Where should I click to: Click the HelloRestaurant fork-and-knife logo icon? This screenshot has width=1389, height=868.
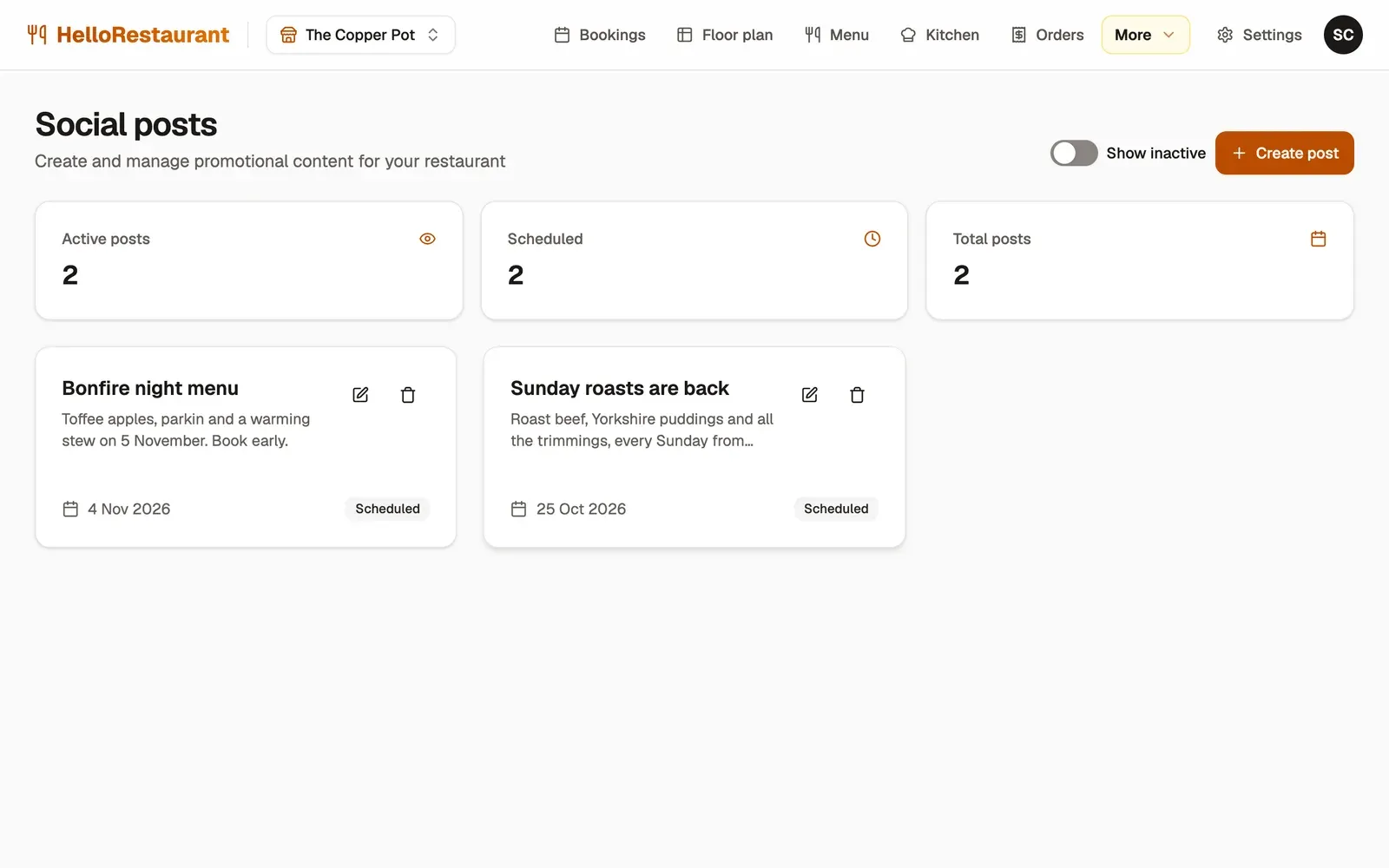(36, 35)
